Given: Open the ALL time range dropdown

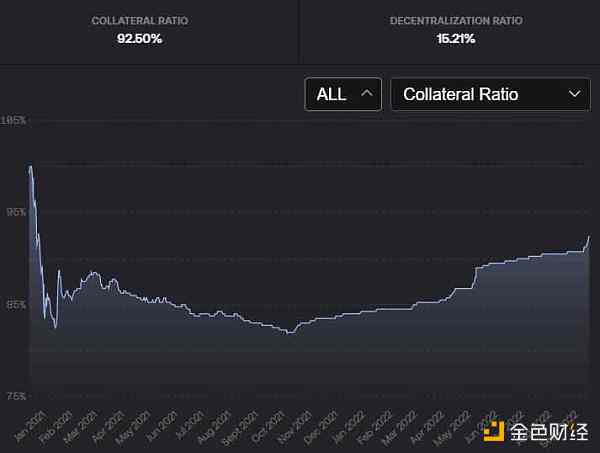Looking at the screenshot, I should click(x=343, y=94).
